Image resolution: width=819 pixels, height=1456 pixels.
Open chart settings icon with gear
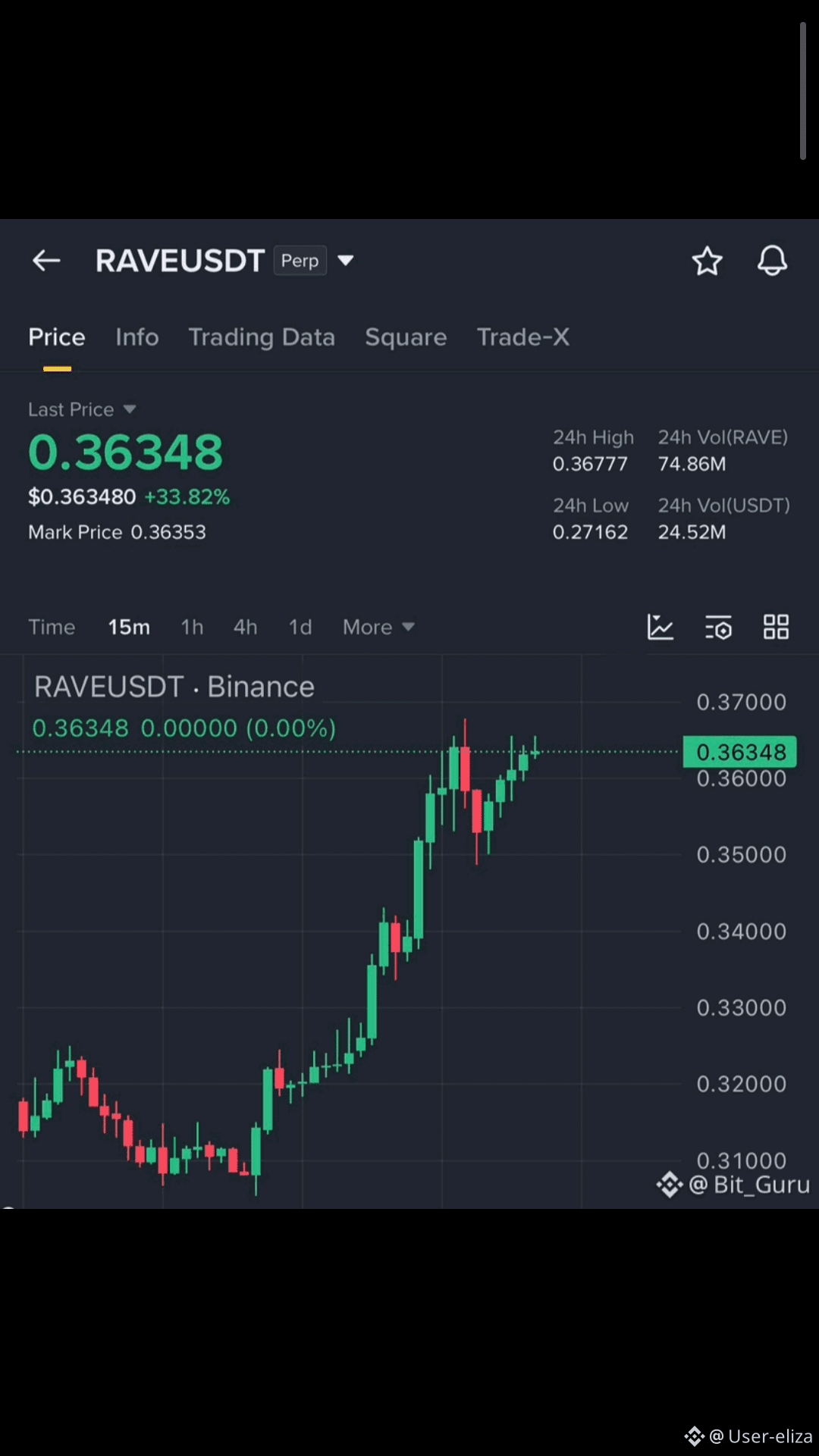718,627
